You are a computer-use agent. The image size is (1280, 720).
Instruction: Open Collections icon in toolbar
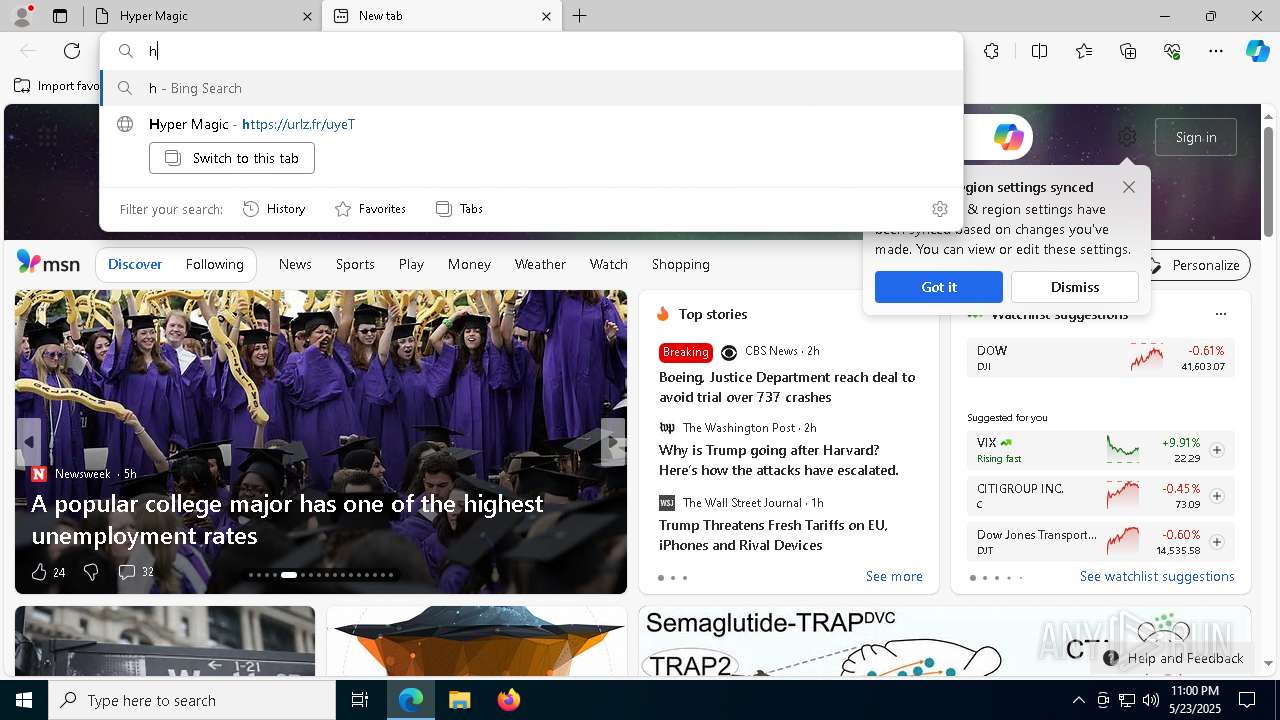[1128, 51]
